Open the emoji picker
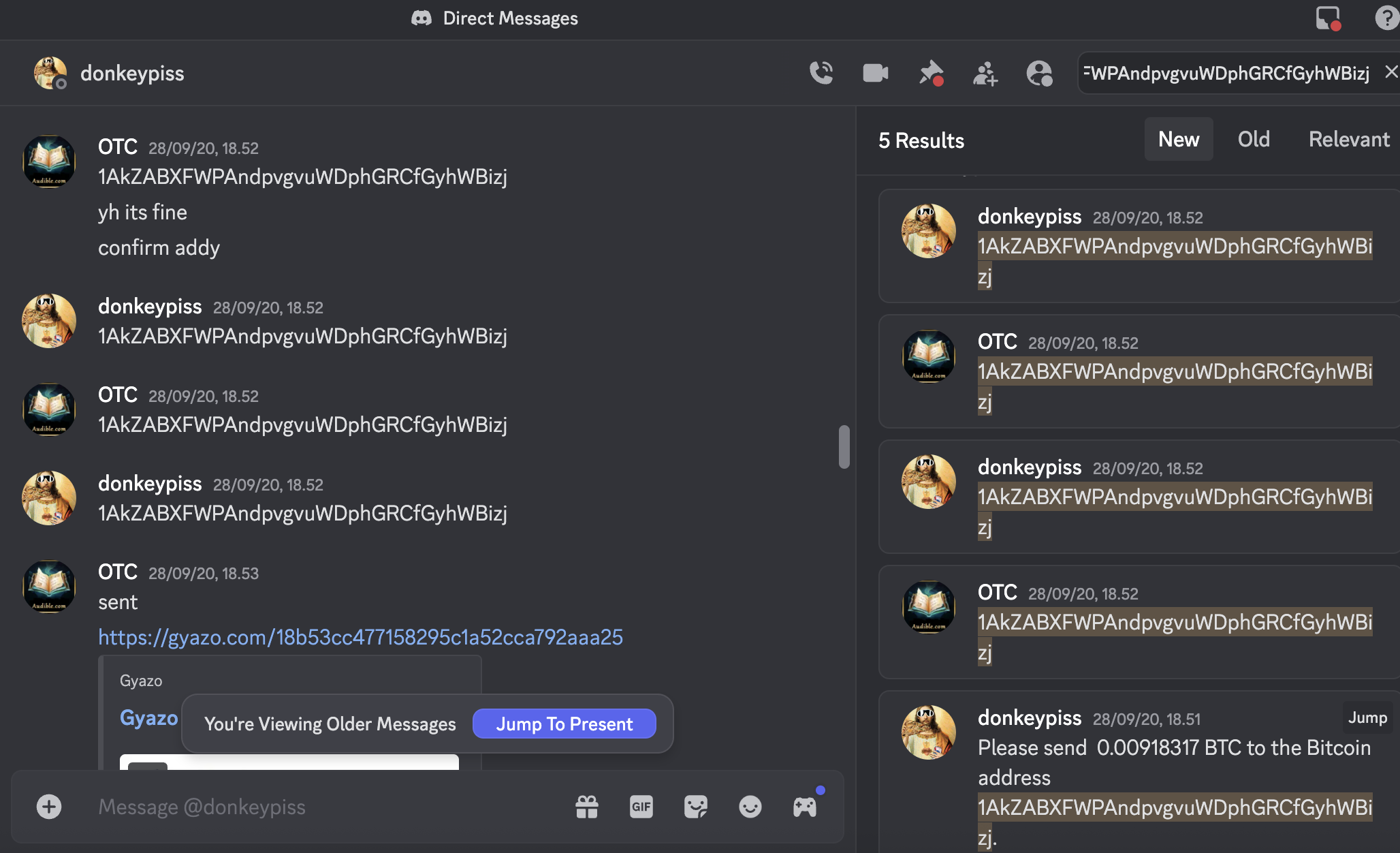1400x853 pixels. pyautogui.click(x=750, y=807)
